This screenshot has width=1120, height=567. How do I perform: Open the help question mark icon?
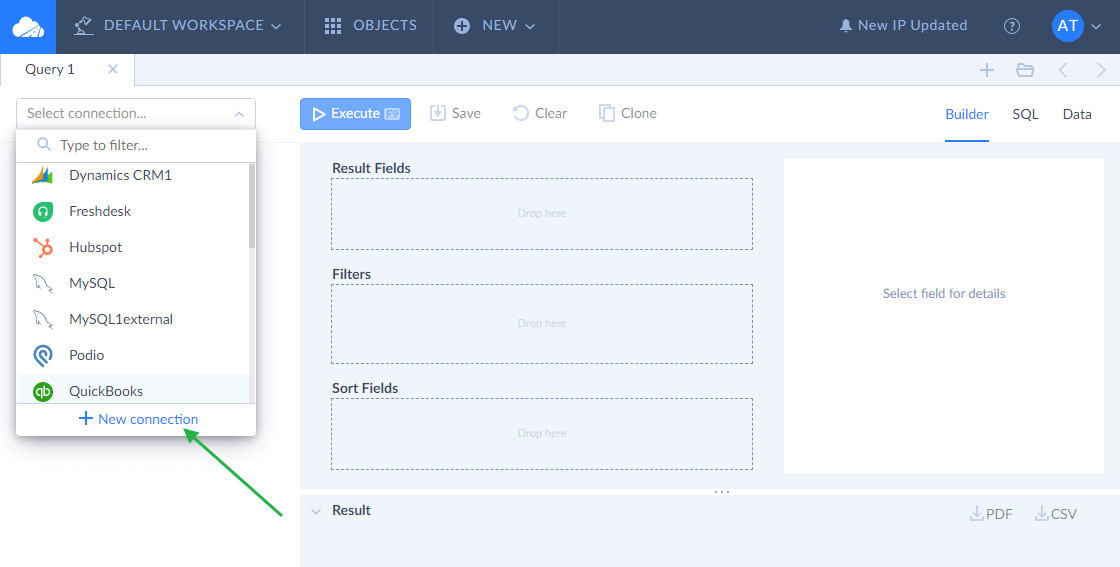tap(1012, 26)
